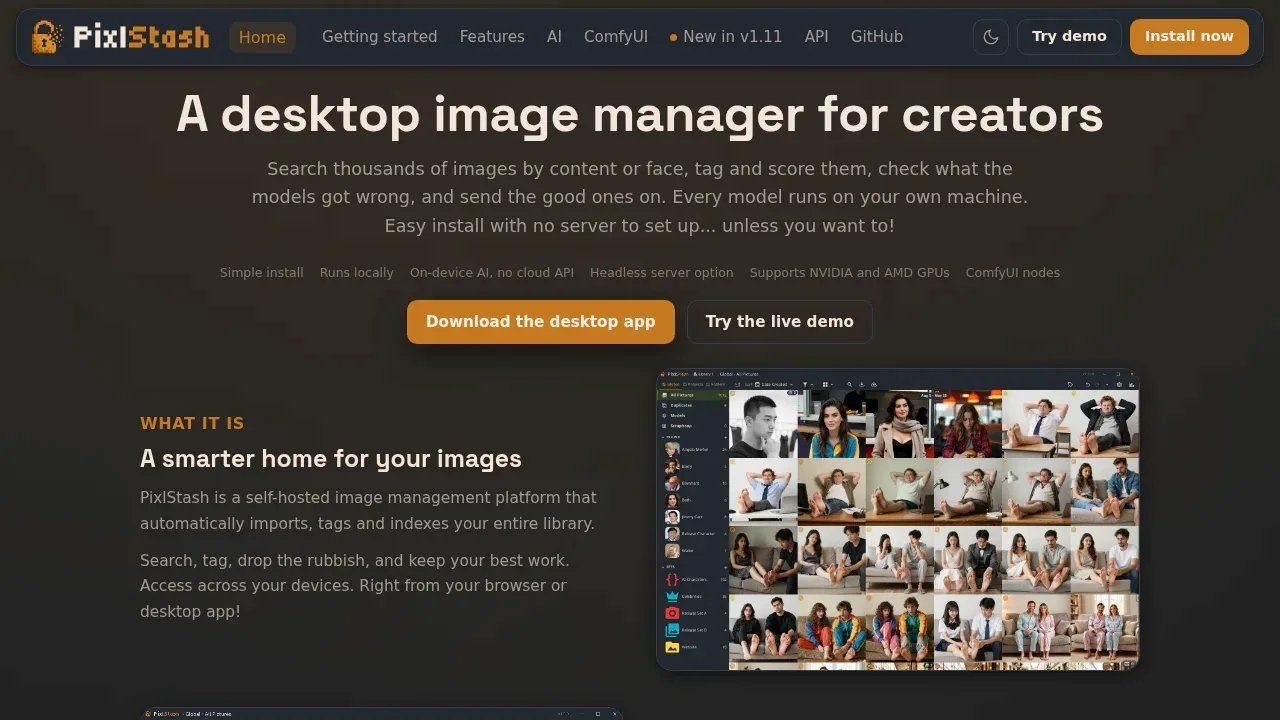Viewport: 1280px width, 720px height.
Task: Click the 'Headless server option' tag
Action: click(x=662, y=273)
